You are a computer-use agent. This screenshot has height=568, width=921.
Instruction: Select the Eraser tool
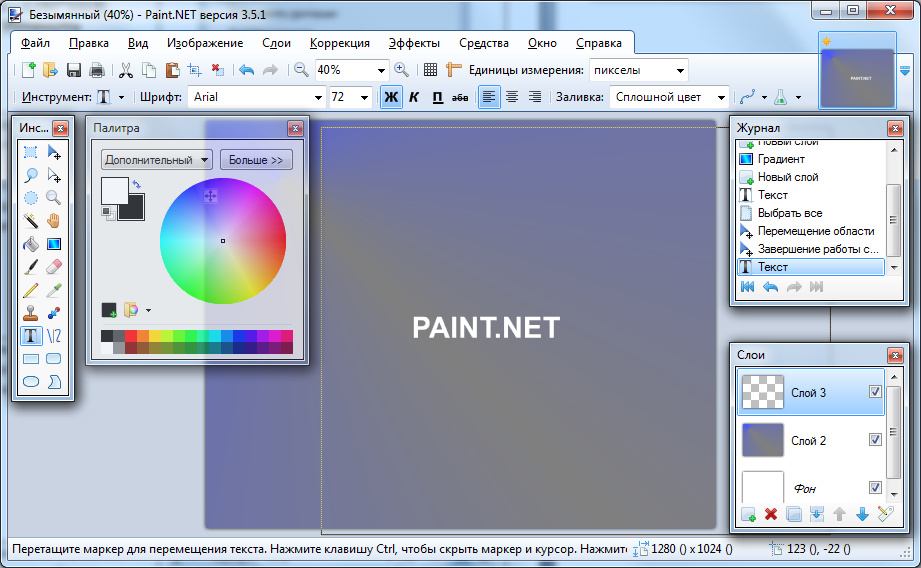click(53, 267)
